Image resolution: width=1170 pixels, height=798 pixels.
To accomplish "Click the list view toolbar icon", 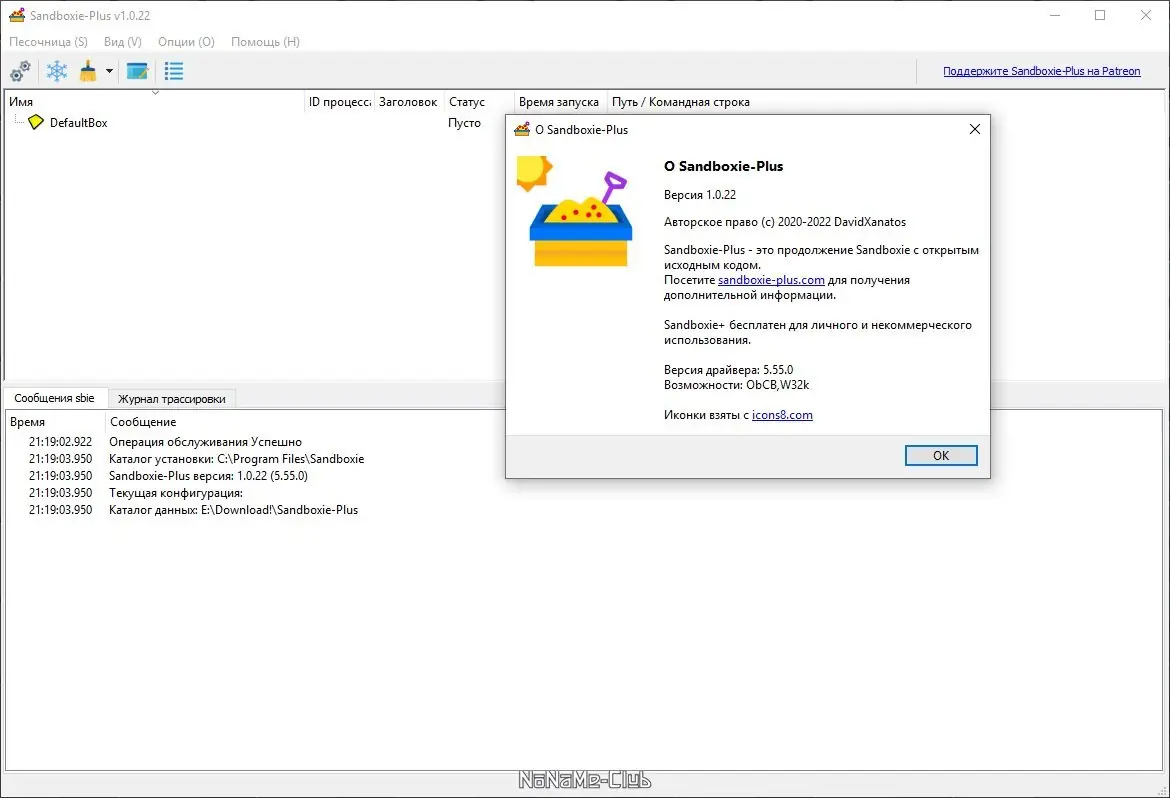I will tap(174, 71).
